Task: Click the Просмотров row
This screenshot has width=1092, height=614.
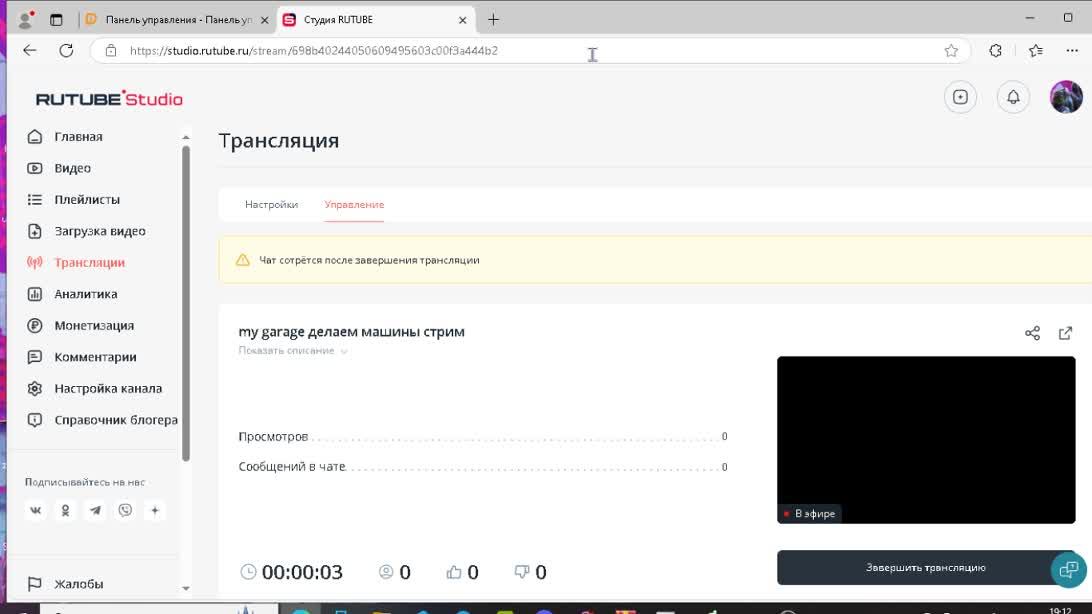Action: 483,436
